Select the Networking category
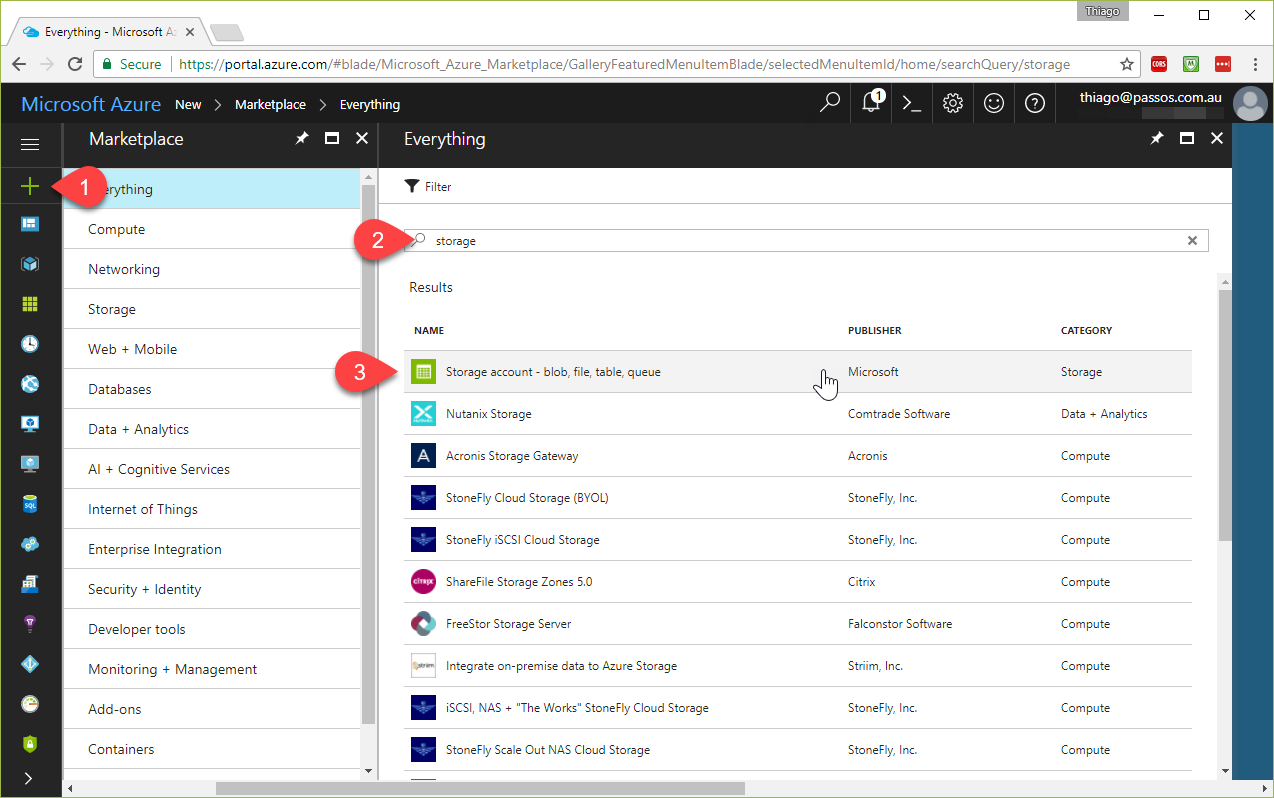1274x798 pixels. click(x=212, y=269)
